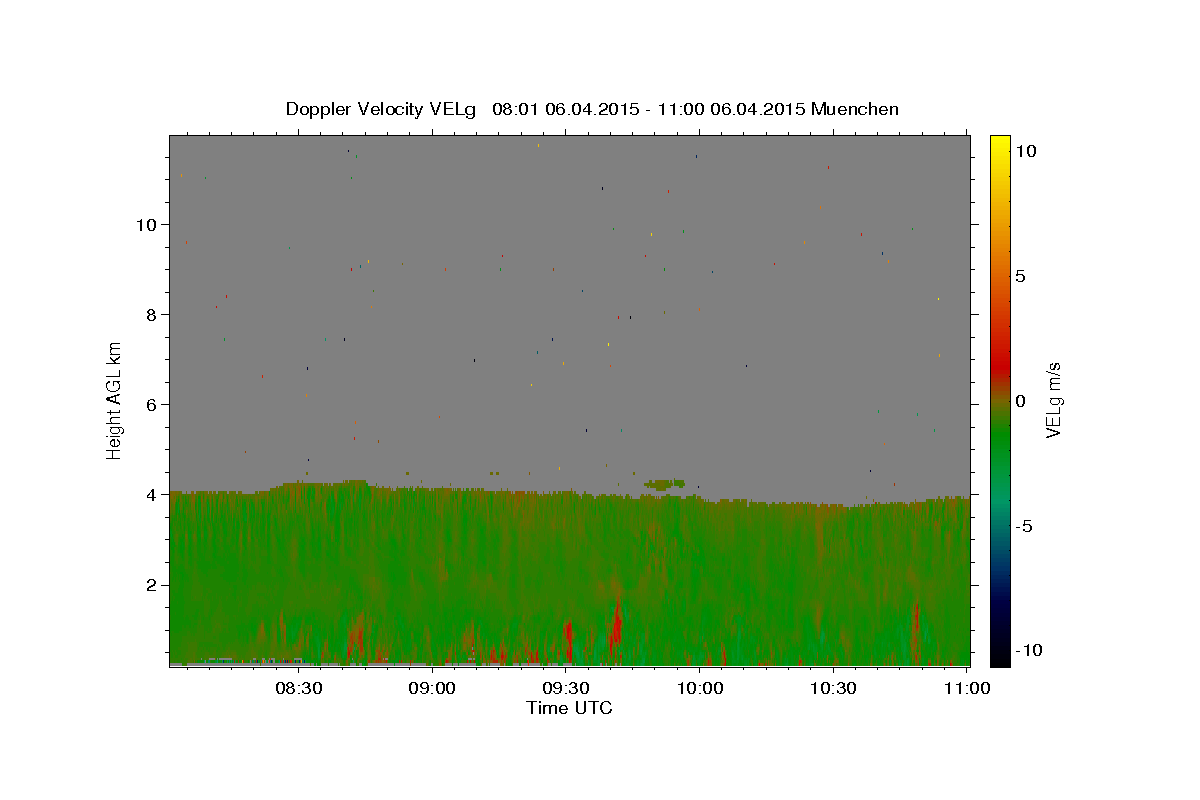The height and width of the screenshot is (800, 1200).
Task: Click the height axis label '6'
Action: pos(154,404)
